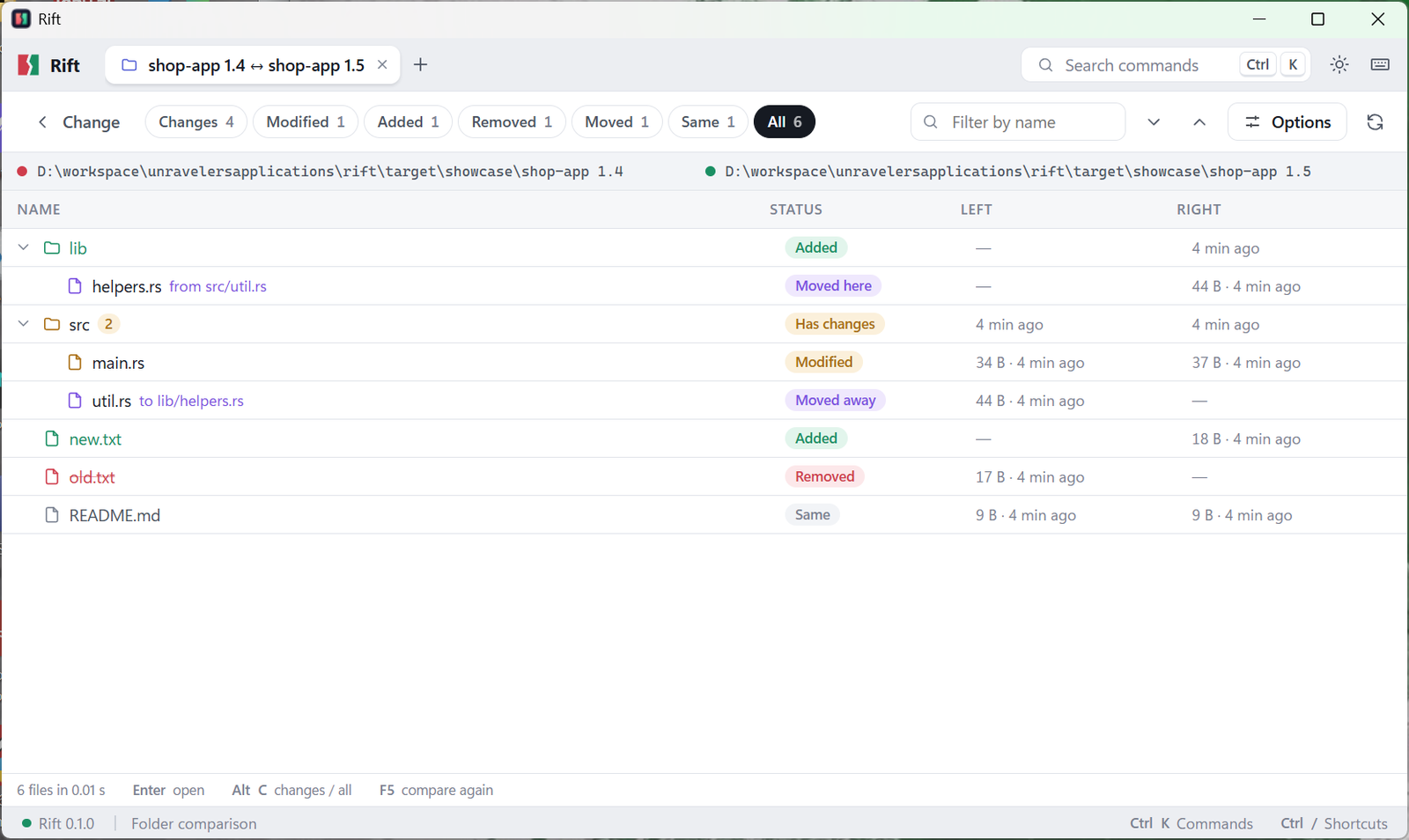Screen dimensions: 1409x840
Task: Close the shop-app 1.4 ↔ 1.5 tab
Action: point(382,64)
